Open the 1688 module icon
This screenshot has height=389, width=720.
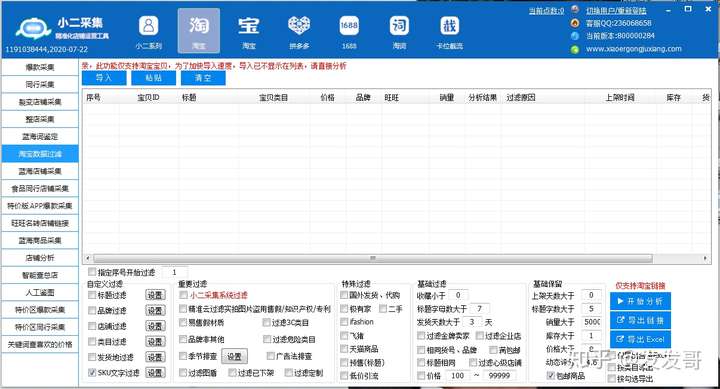(349, 31)
